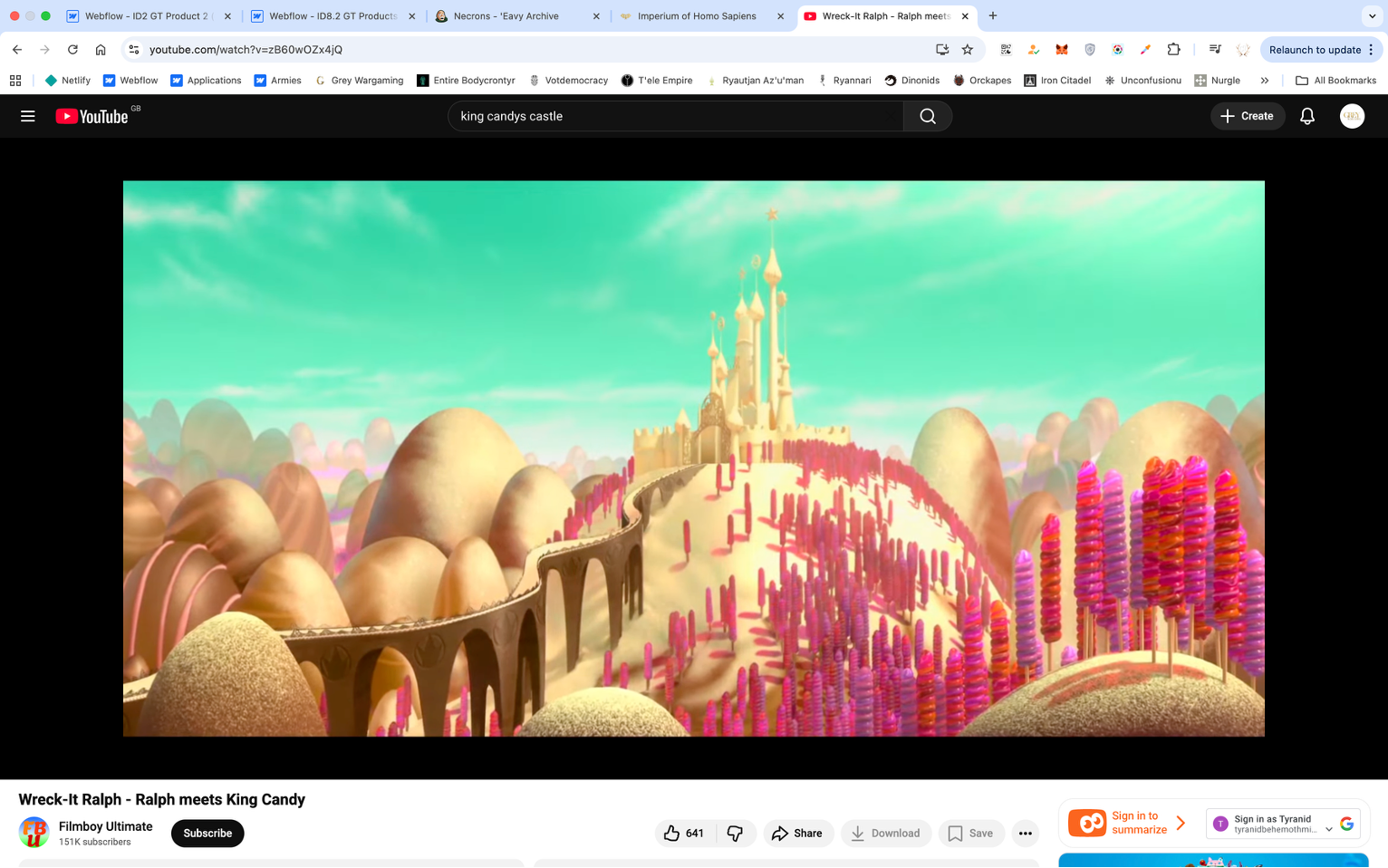
Task: Click the MetaMask fox extension icon
Action: [1062, 50]
